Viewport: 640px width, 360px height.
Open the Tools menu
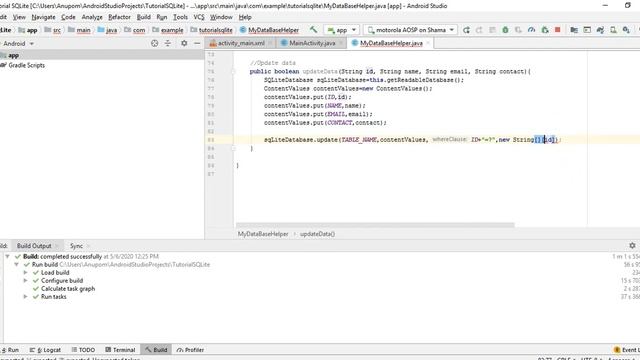180,17
